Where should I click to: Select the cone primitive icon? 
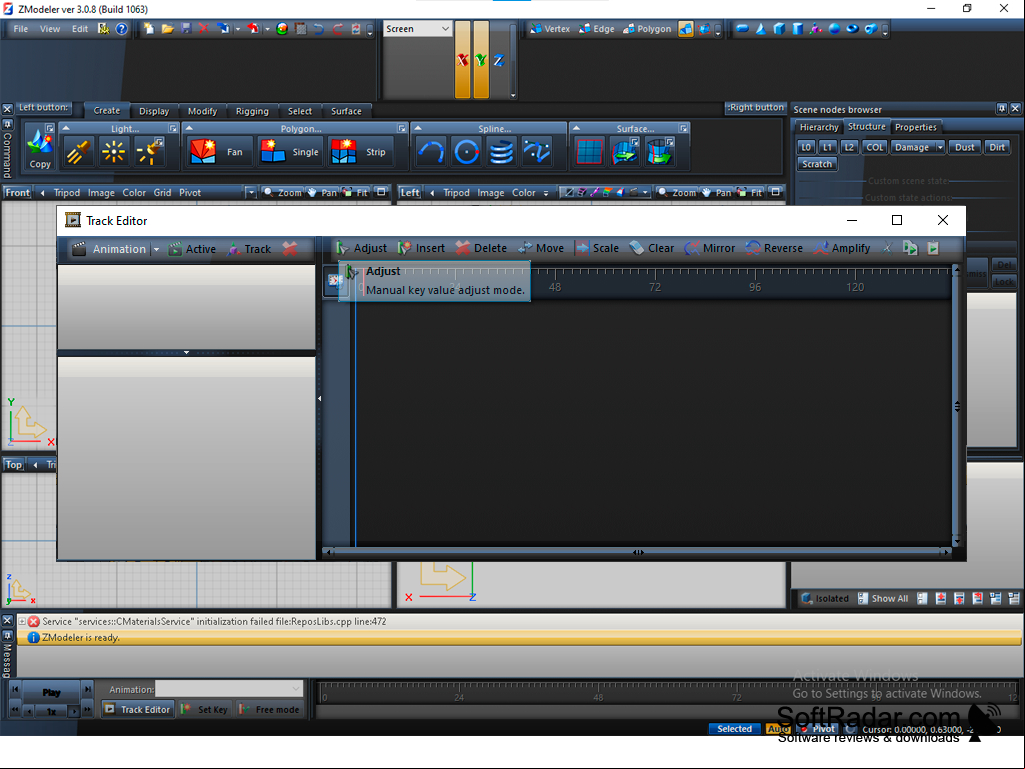(761, 29)
